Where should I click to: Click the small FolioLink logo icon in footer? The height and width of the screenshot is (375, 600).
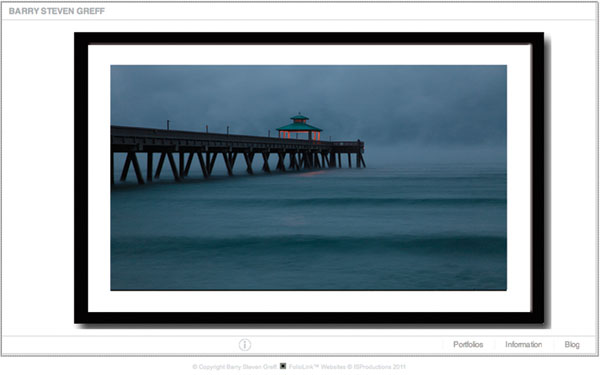point(283,366)
